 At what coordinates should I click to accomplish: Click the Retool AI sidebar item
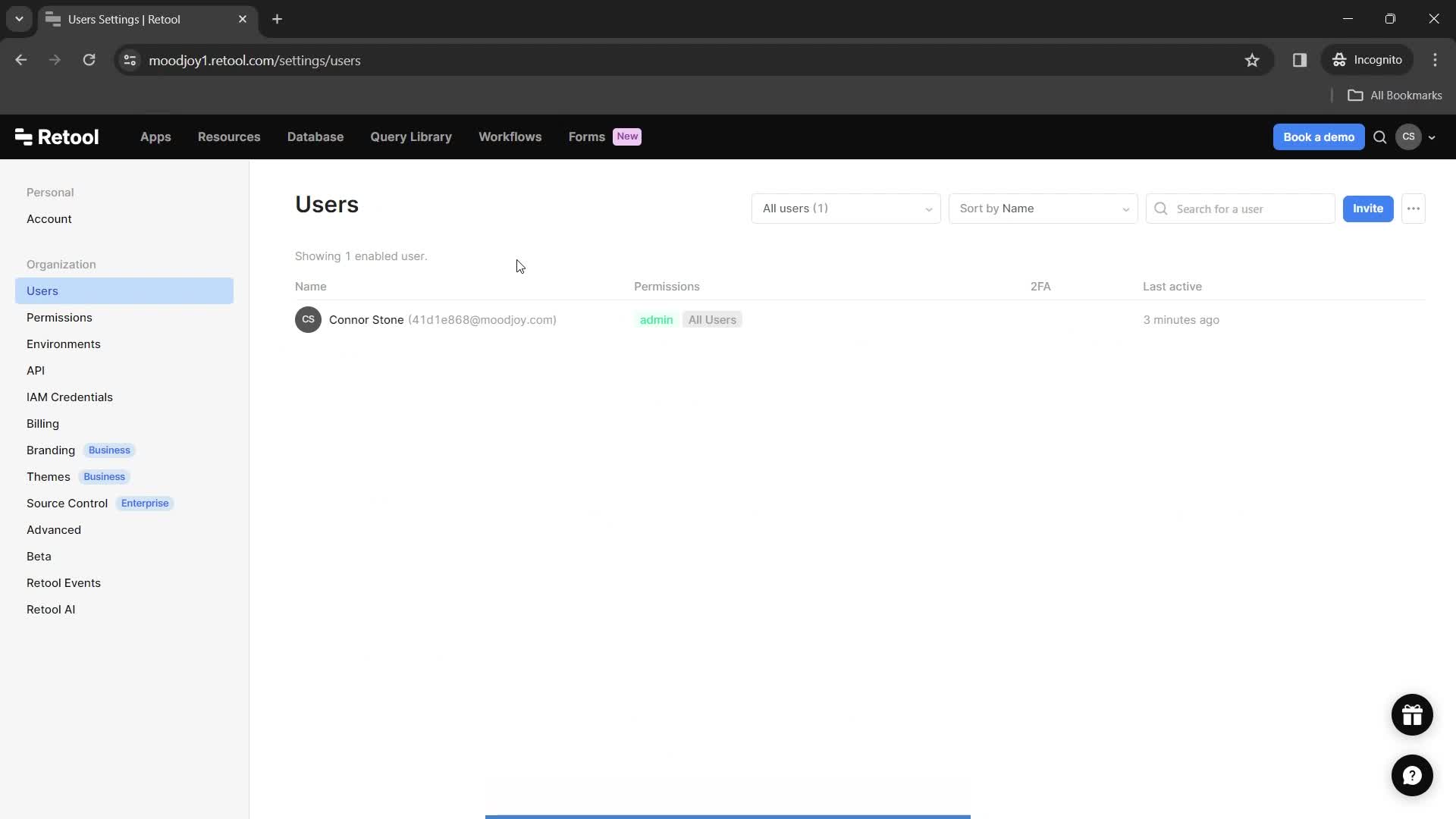51,609
